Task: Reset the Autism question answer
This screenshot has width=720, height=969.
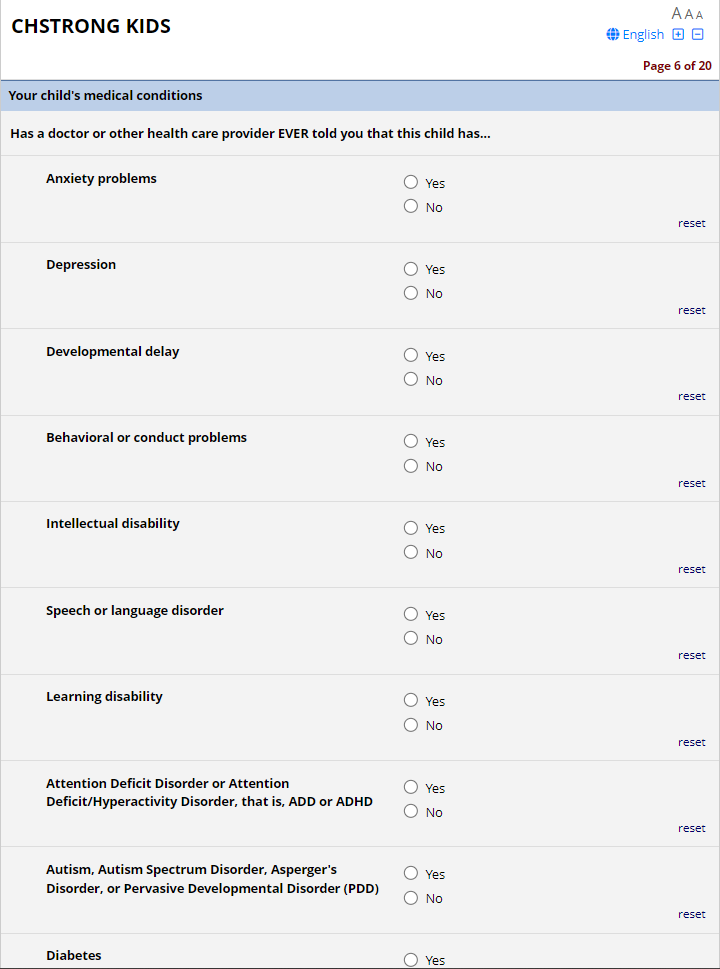Action: tap(691, 914)
